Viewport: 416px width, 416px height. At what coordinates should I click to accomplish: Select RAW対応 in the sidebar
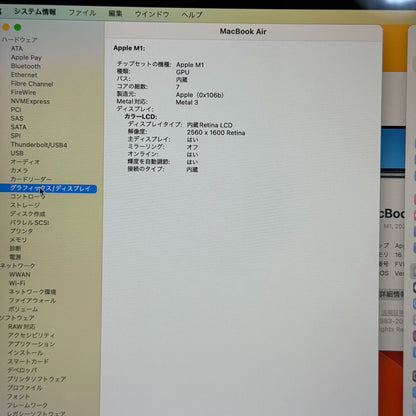[x=22, y=326]
